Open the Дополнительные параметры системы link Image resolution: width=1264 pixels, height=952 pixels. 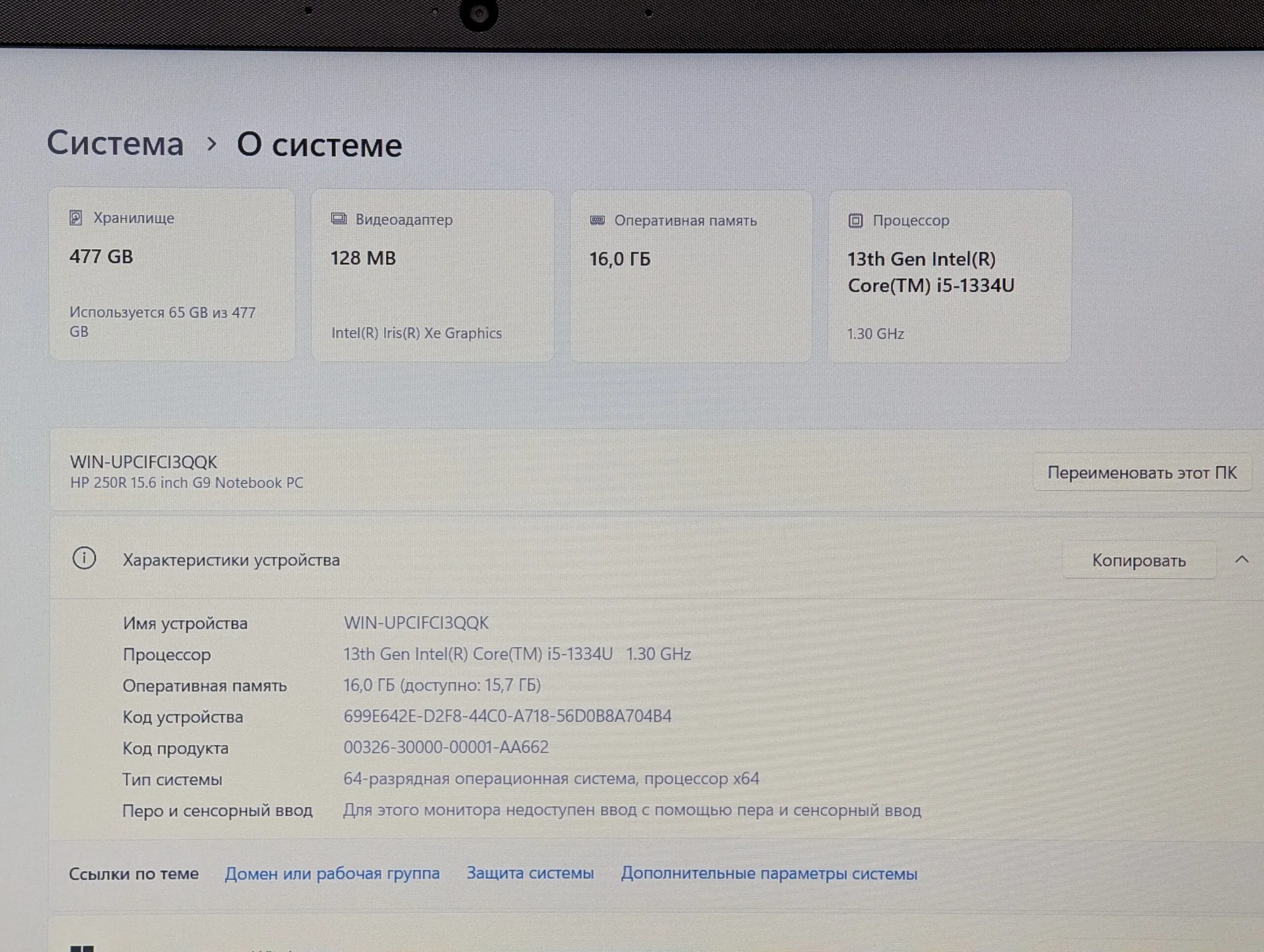pyautogui.click(x=769, y=873)
